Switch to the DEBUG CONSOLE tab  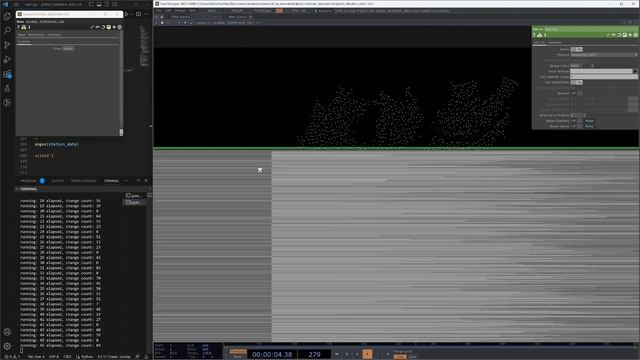[84, 180]
